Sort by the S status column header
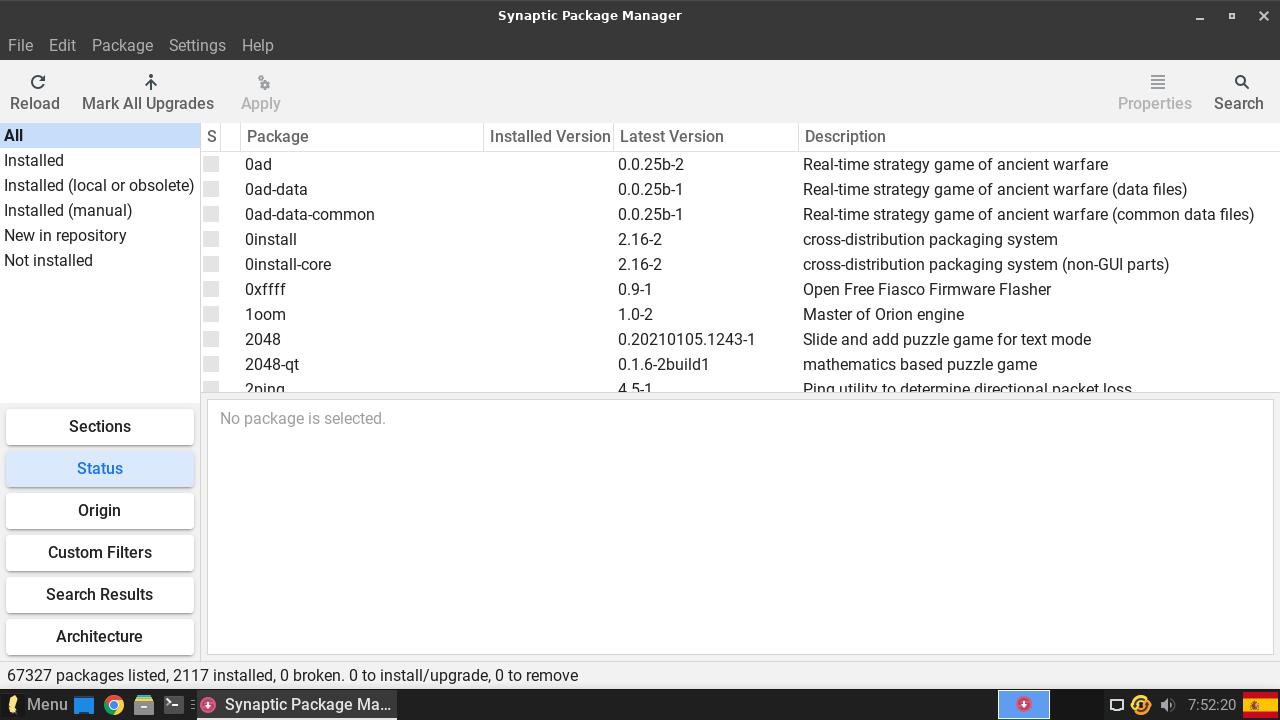The height and width of the screenshot is (720, 1280). [x=211, y=136]
